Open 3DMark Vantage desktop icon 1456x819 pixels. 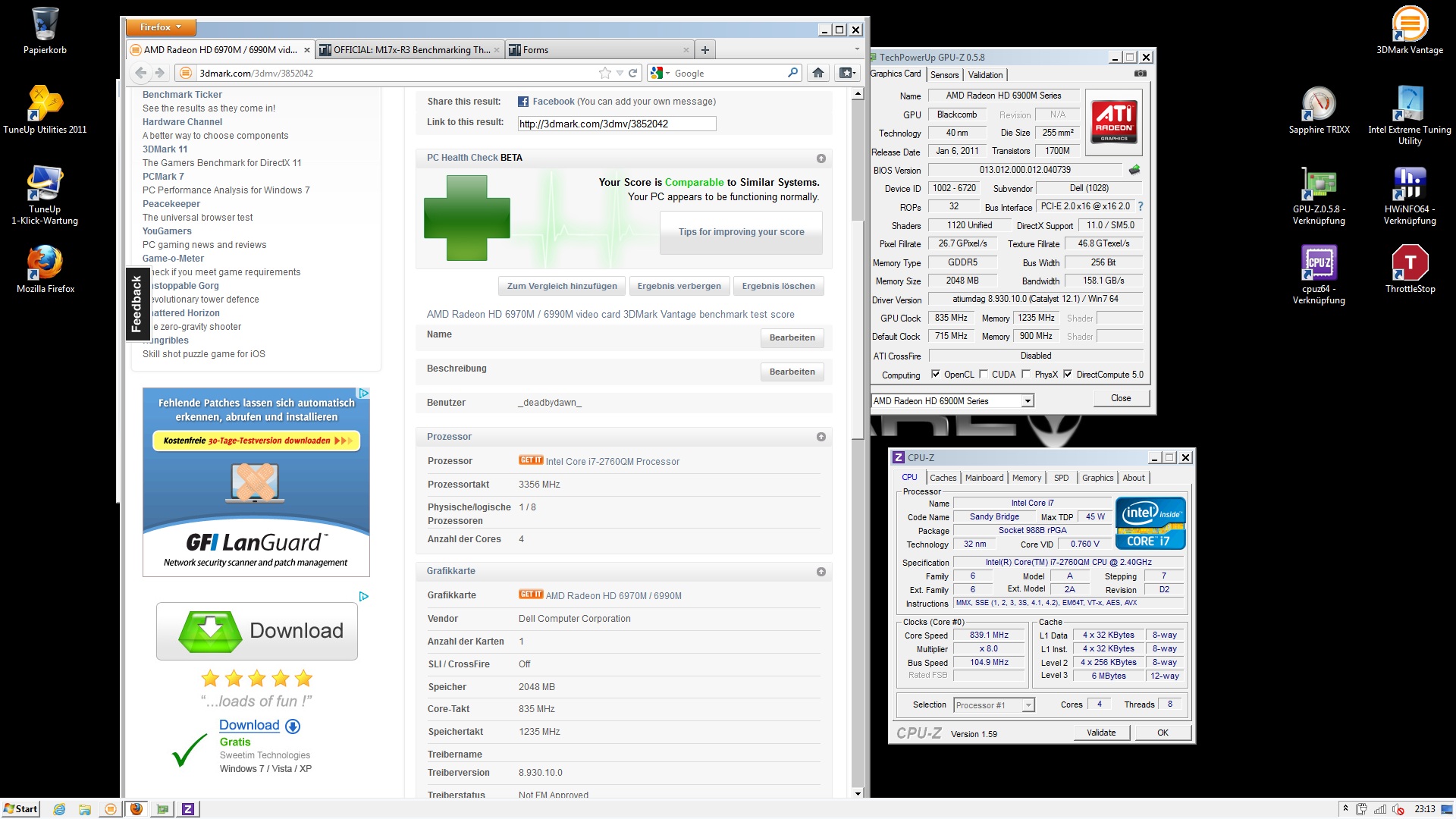(1410, 30)
